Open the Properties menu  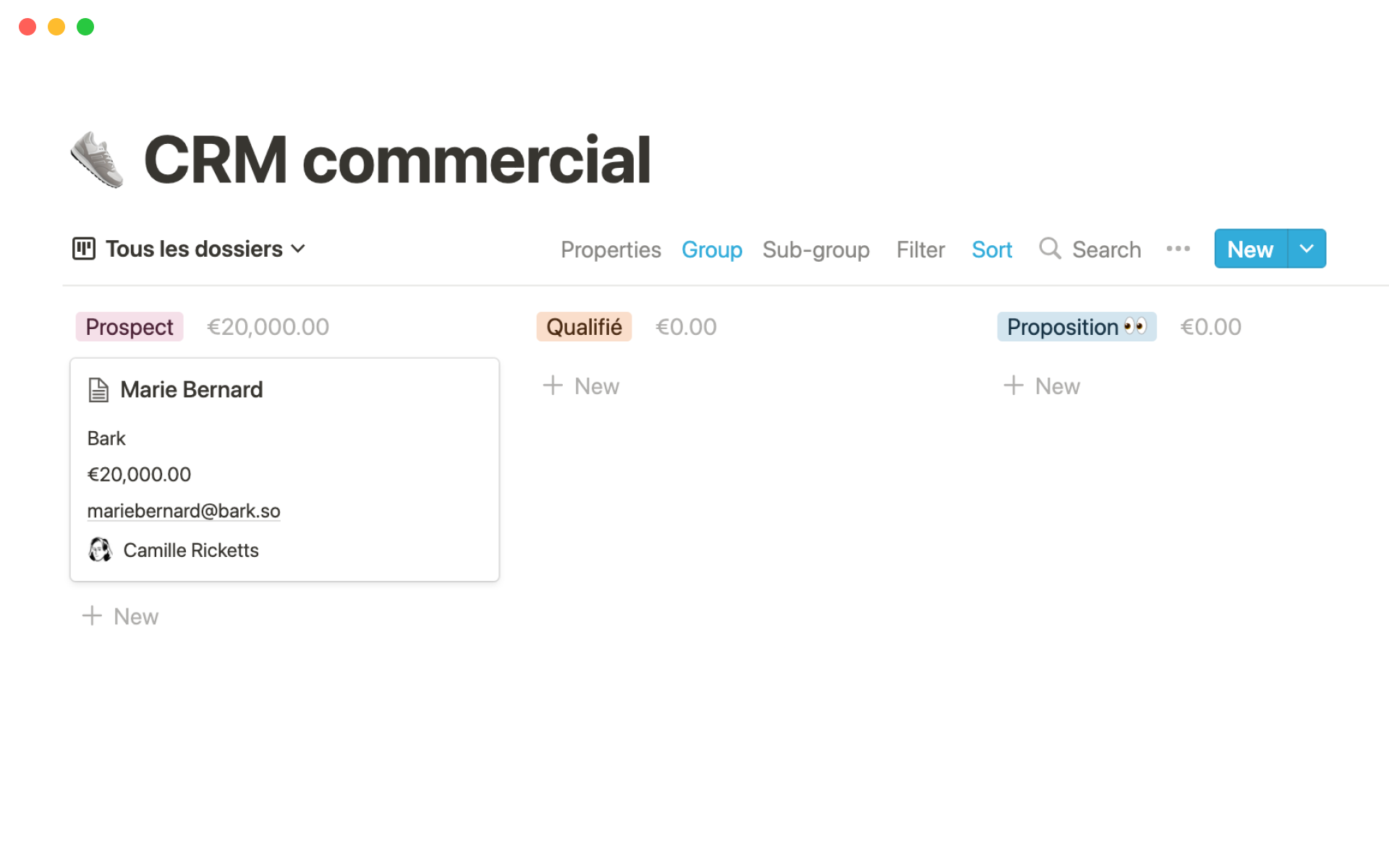(x=611, y=250)
